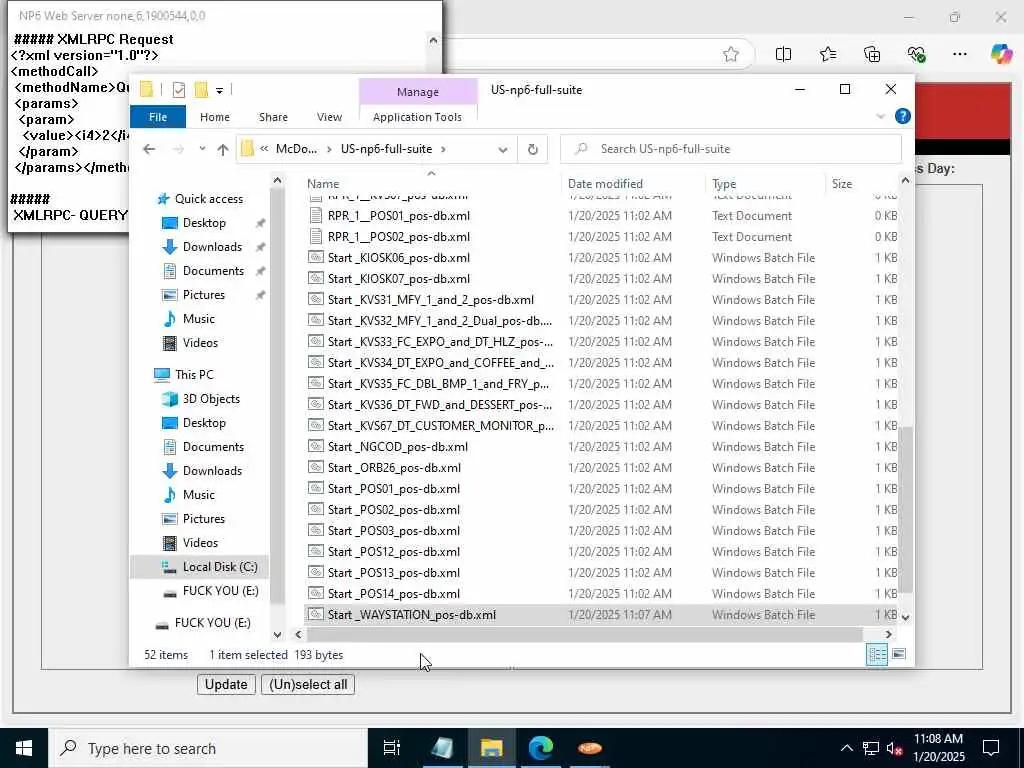1024x768 pixels.
Task: Open pinned Desktop under Quick access
Action: (x=204, y=223)
